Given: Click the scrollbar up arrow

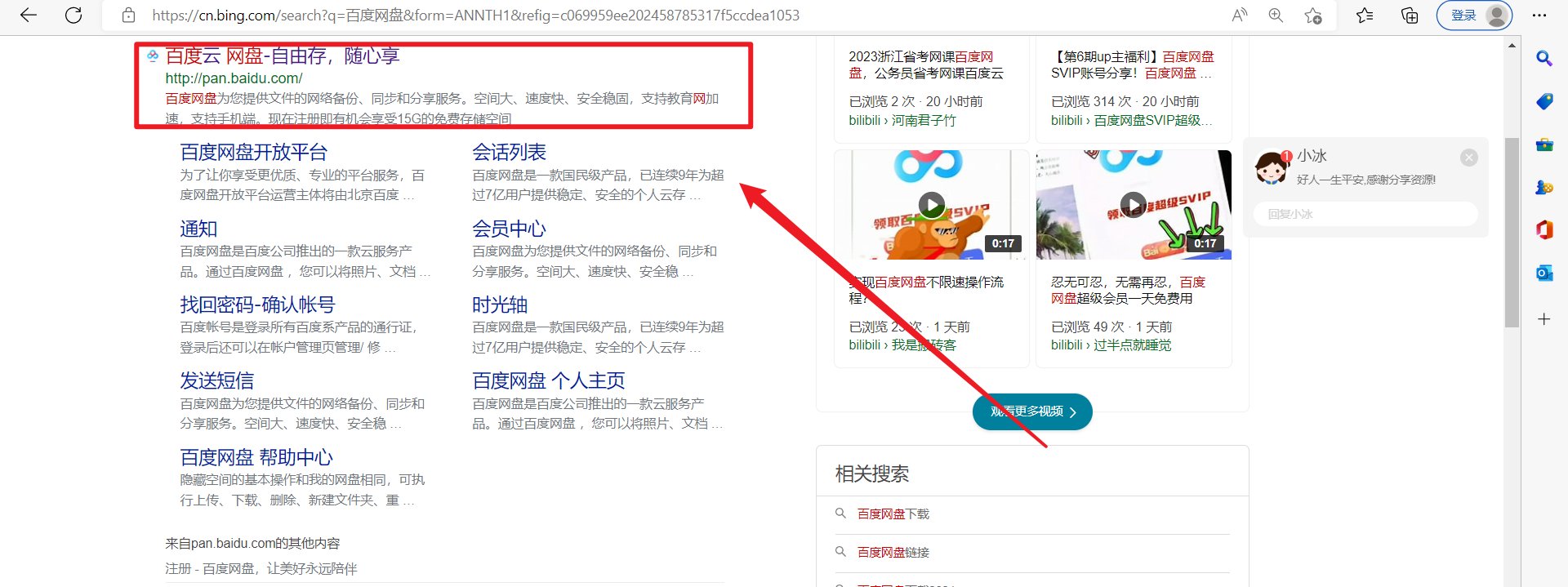Looking at the screenshot, I should pyautogui.click(x=1512, y=45).
